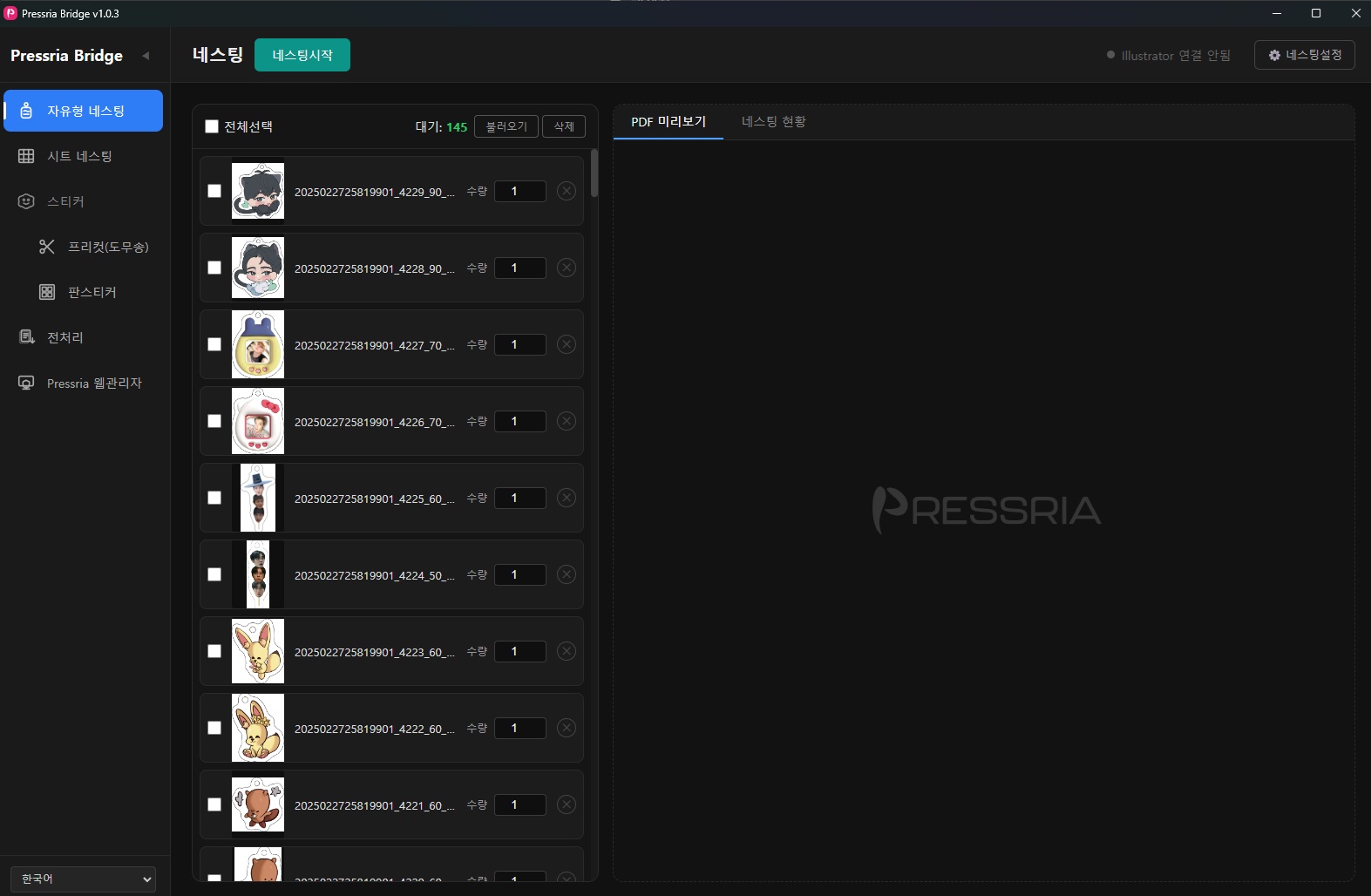Open the 한국어 language dropdown

coord(84,879)
